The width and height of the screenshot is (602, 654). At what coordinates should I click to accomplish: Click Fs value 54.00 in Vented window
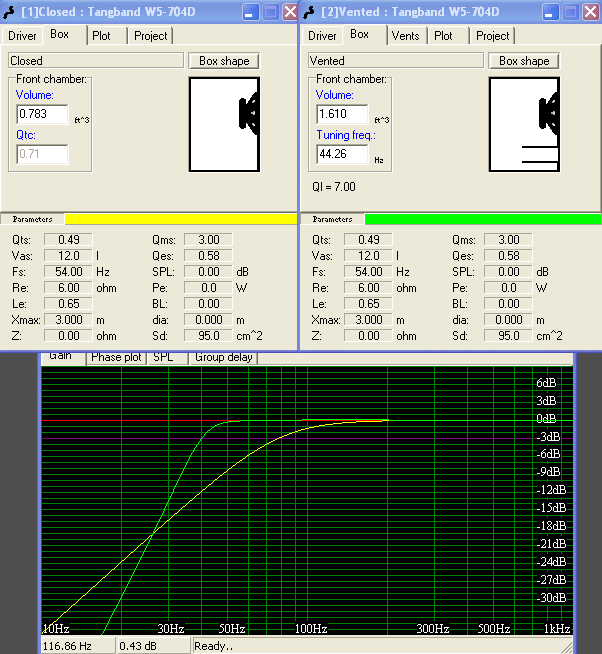coord(368,272)
